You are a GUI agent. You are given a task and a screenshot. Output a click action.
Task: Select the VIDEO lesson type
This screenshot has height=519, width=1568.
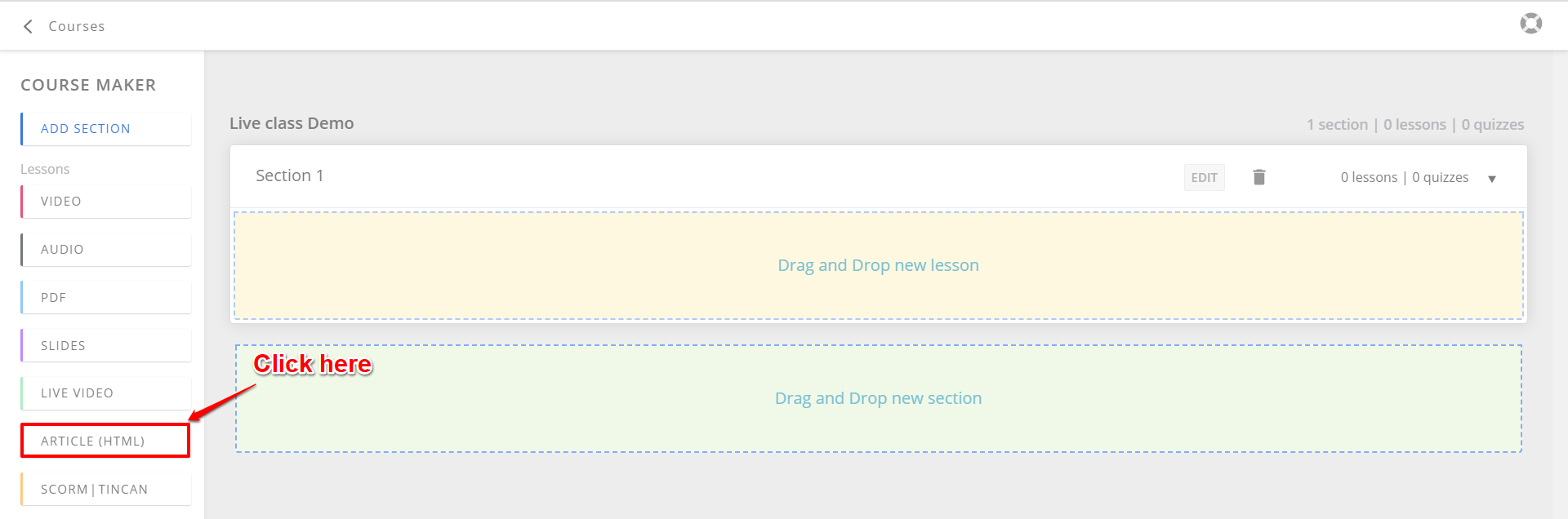(106, 202)
